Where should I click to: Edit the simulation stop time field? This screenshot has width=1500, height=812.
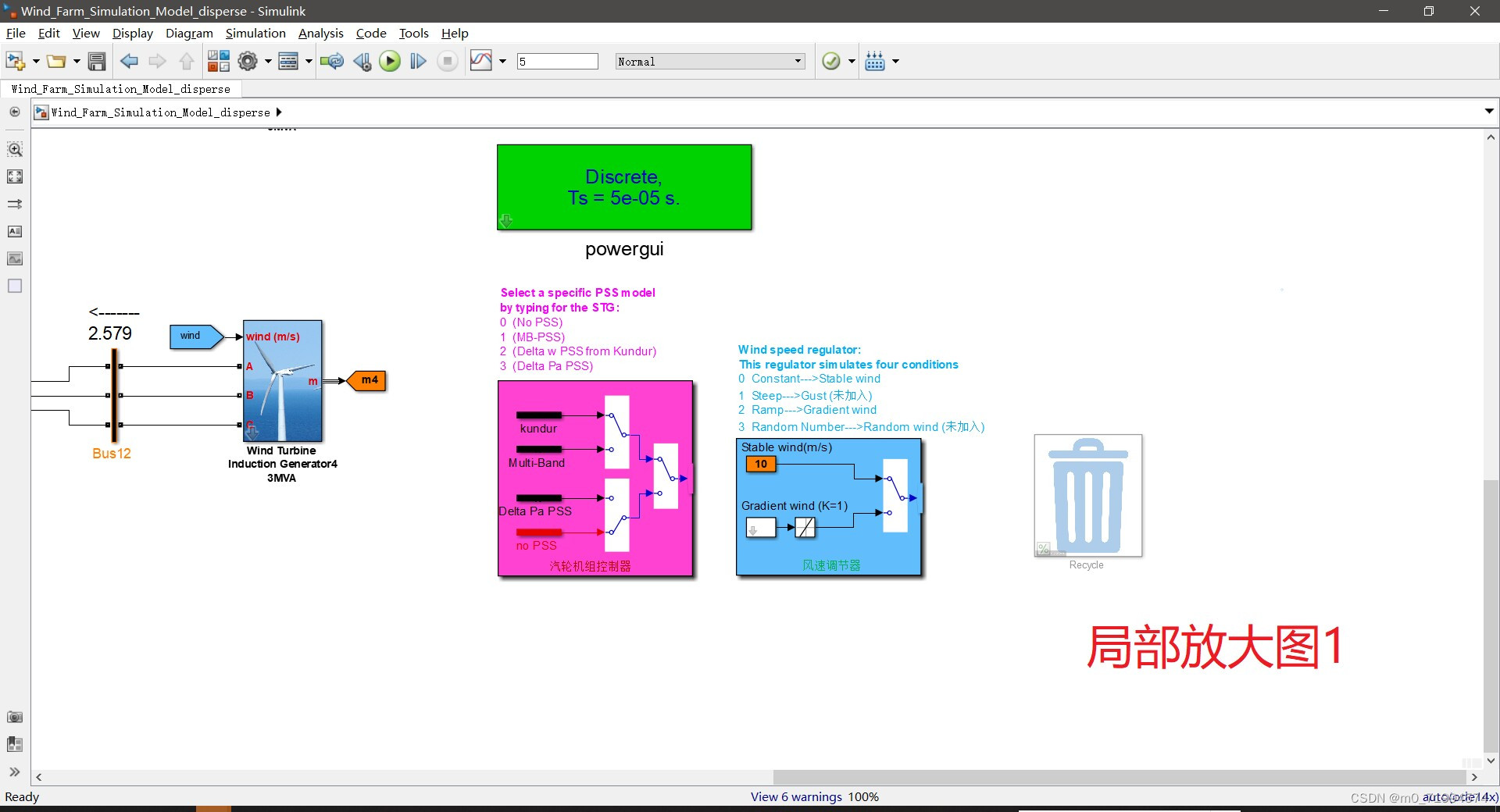(557, 61)
